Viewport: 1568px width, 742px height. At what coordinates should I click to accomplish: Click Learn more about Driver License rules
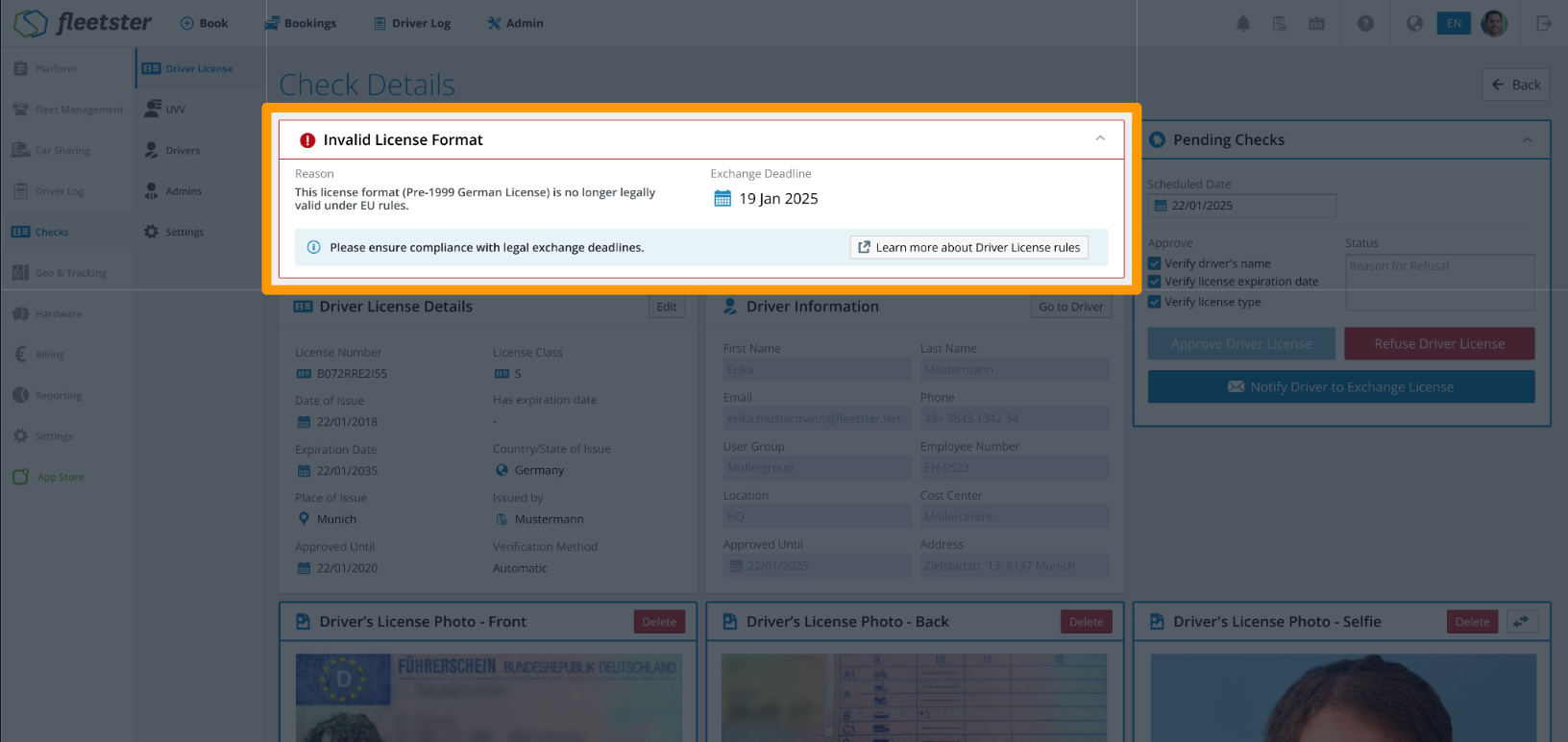968,247
